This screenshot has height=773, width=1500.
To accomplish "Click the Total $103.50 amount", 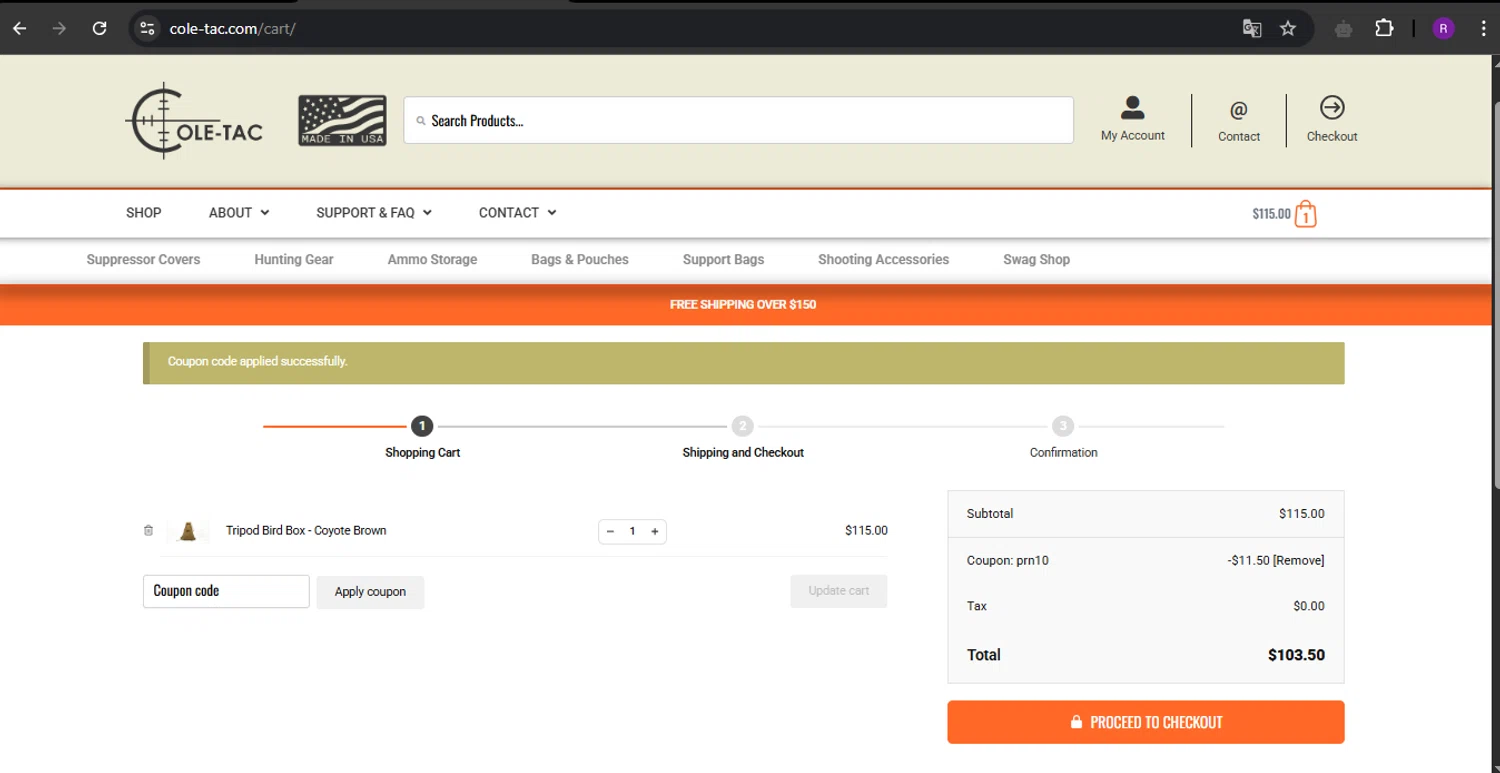I will (1296, 655).
